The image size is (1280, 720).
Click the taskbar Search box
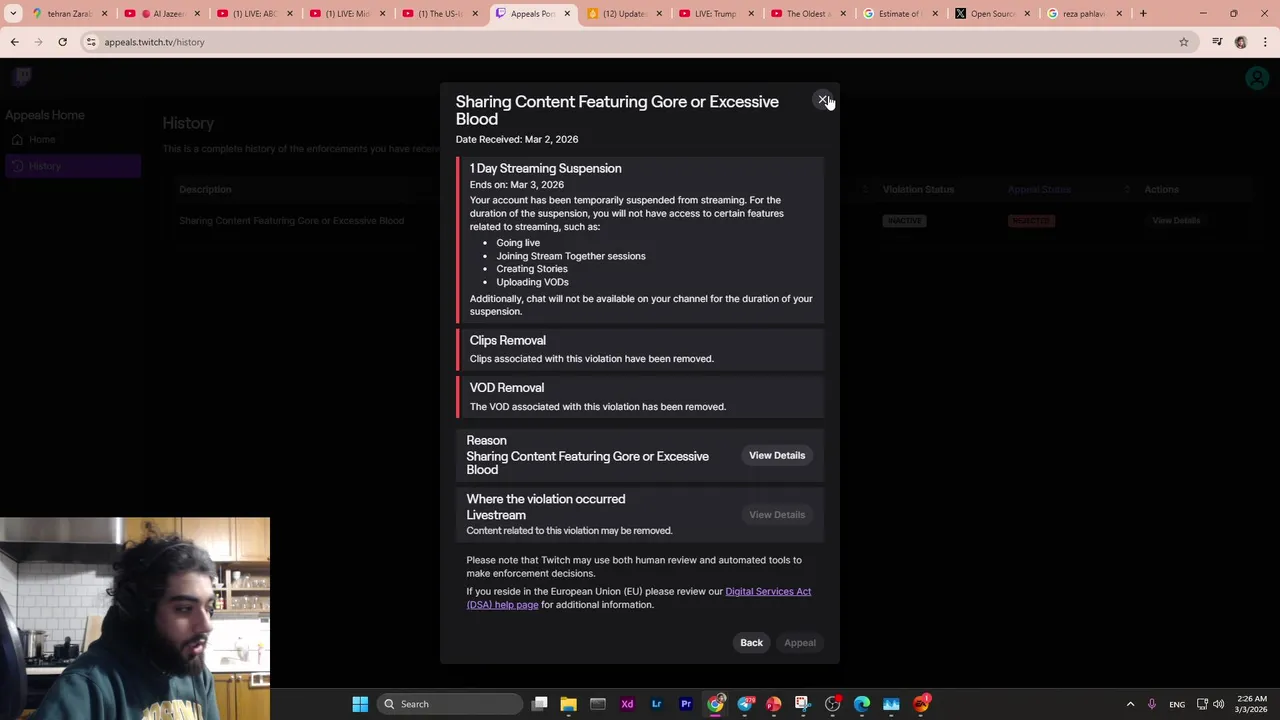point(450,704)
